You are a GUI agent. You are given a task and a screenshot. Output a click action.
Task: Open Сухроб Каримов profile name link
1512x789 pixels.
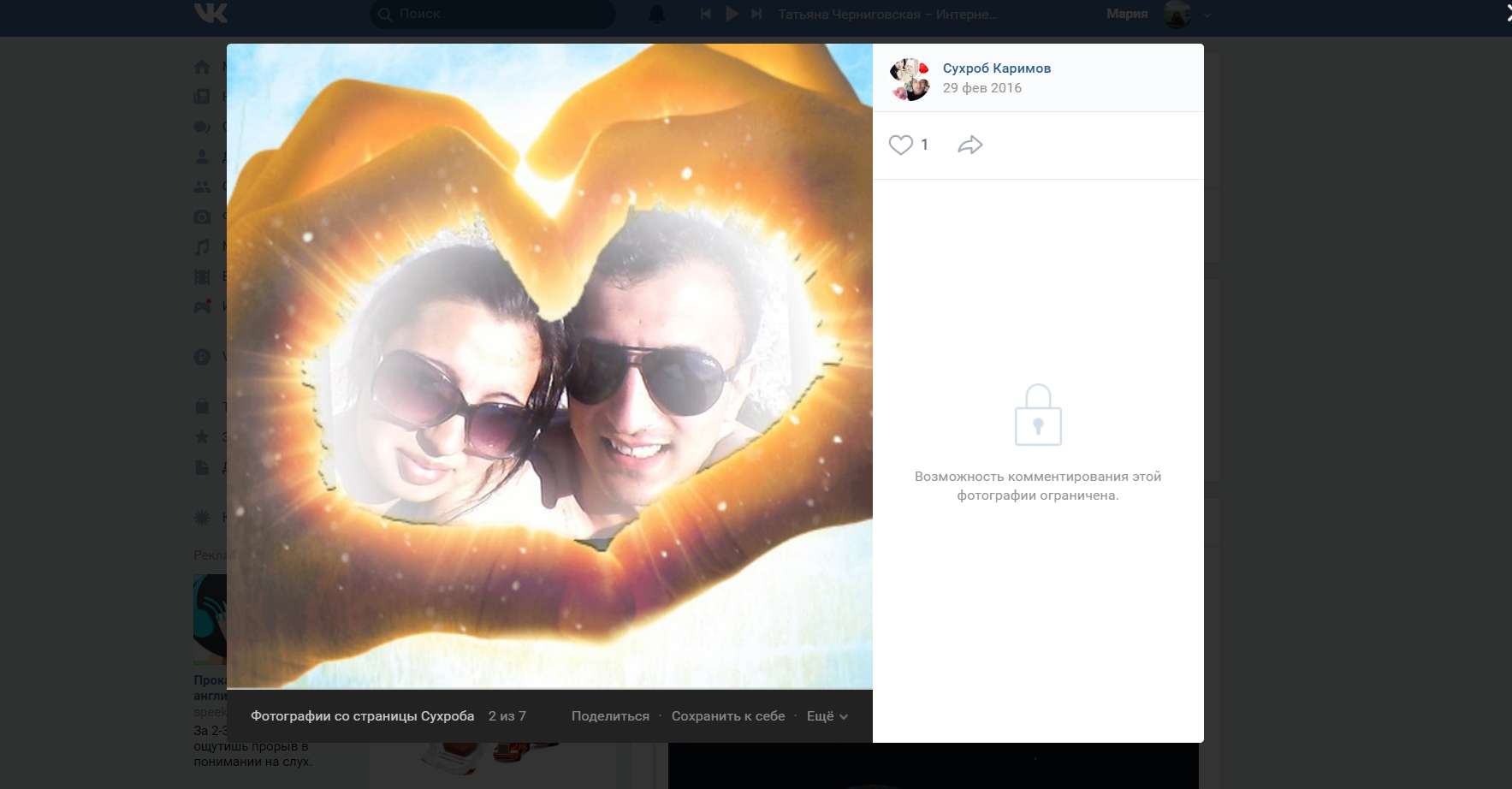click(x=997, y=68)
